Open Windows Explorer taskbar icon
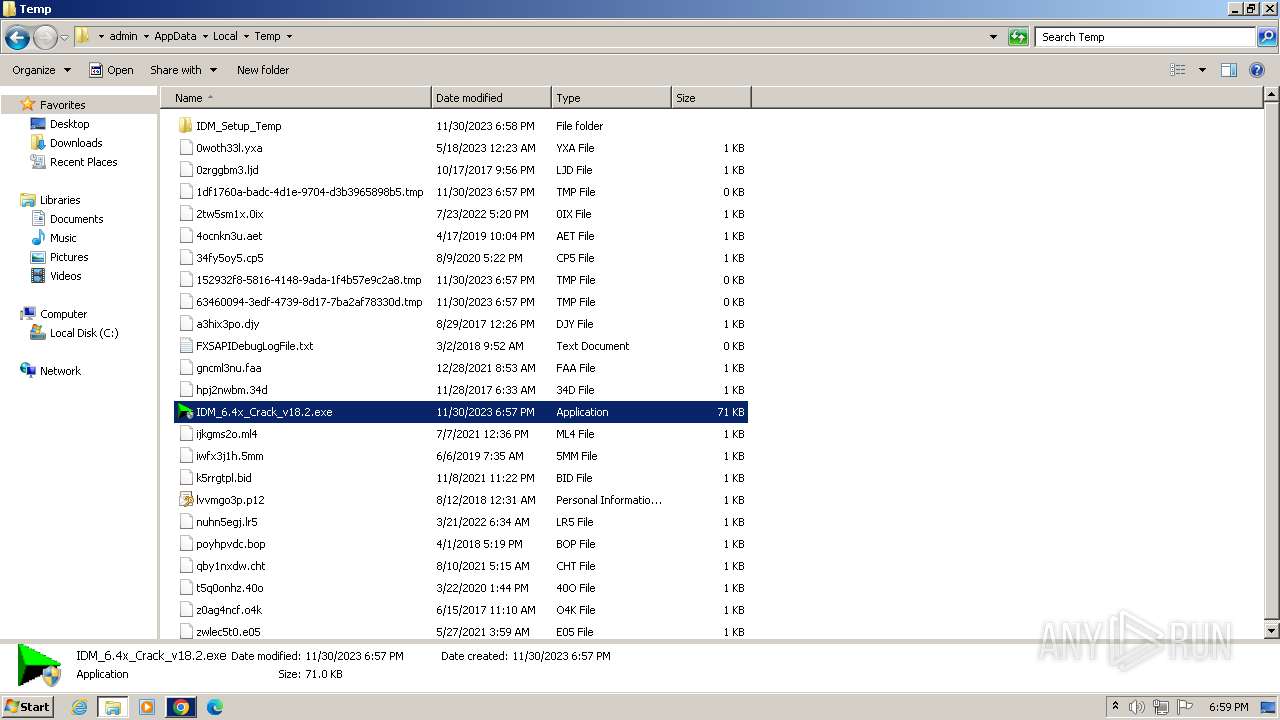This screenshot has height=720, width=1280. tap(113, 707)
